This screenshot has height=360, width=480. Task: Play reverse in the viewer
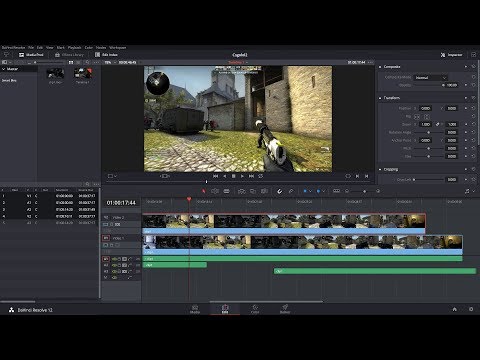tap(225, 176)
